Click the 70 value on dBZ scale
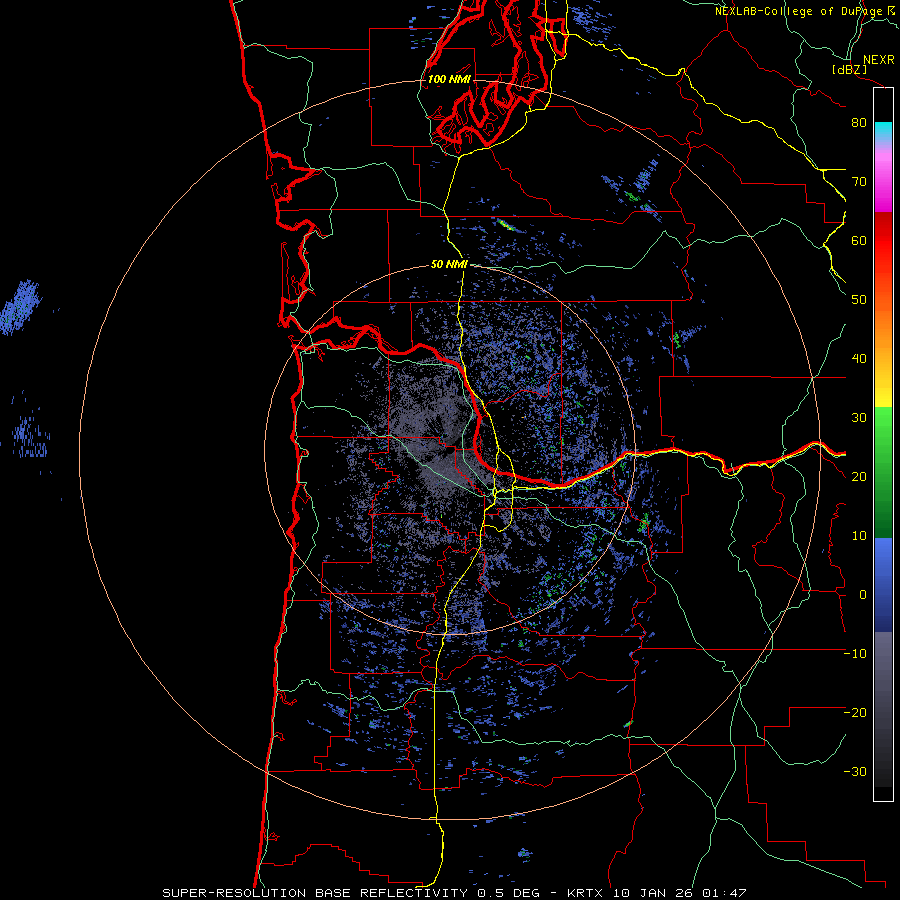Image resolution: width=900 pixels, height=900 pixels. (859, 182)
